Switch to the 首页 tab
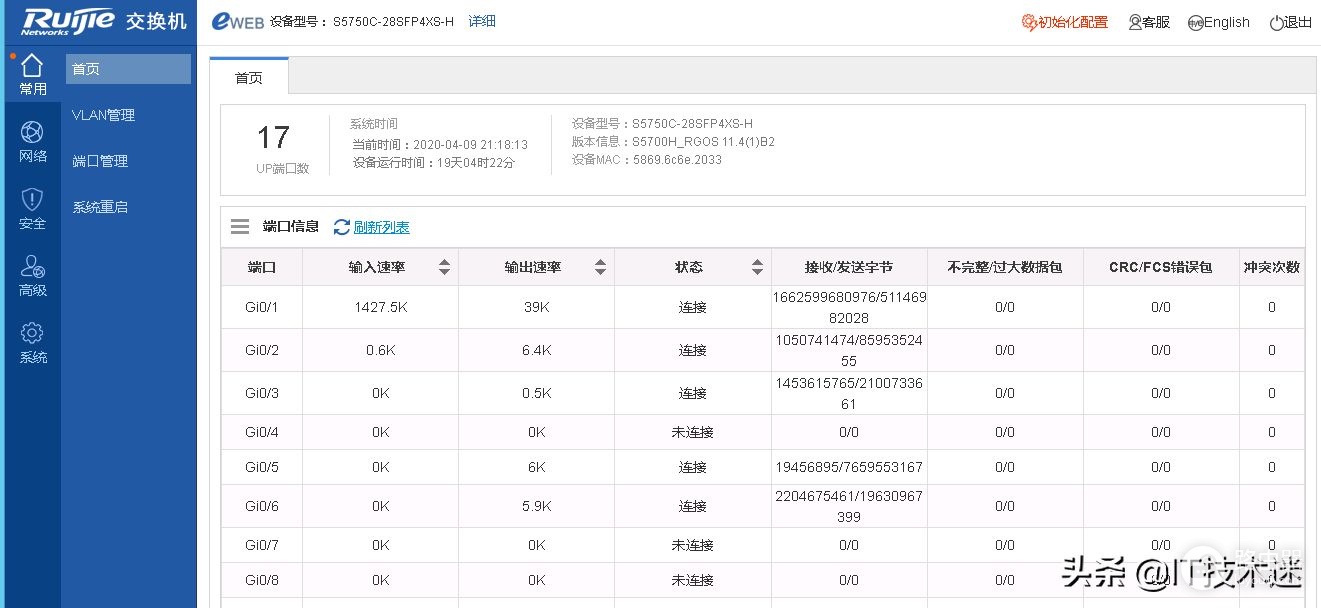Screen dimensions: 1321x608 [249, 77]
